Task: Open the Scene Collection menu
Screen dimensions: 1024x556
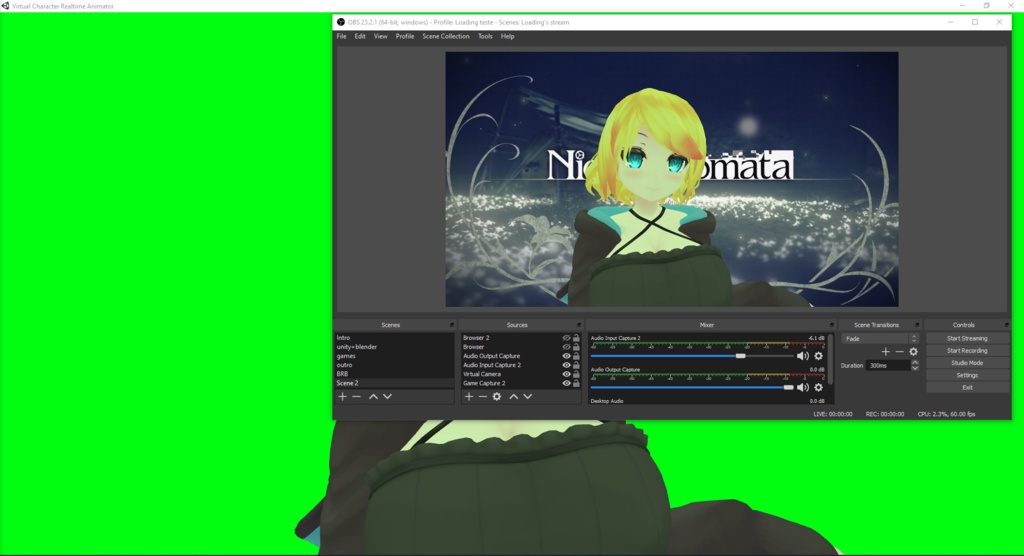Action: [446, 37]
